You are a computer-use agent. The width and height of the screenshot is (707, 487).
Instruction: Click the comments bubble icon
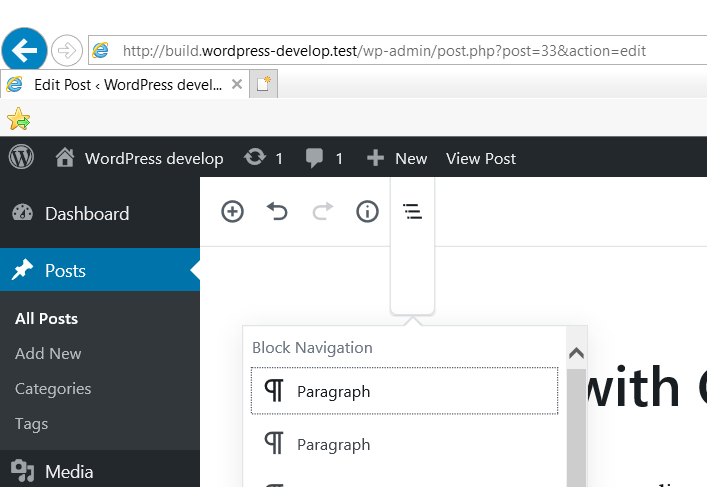314,158
